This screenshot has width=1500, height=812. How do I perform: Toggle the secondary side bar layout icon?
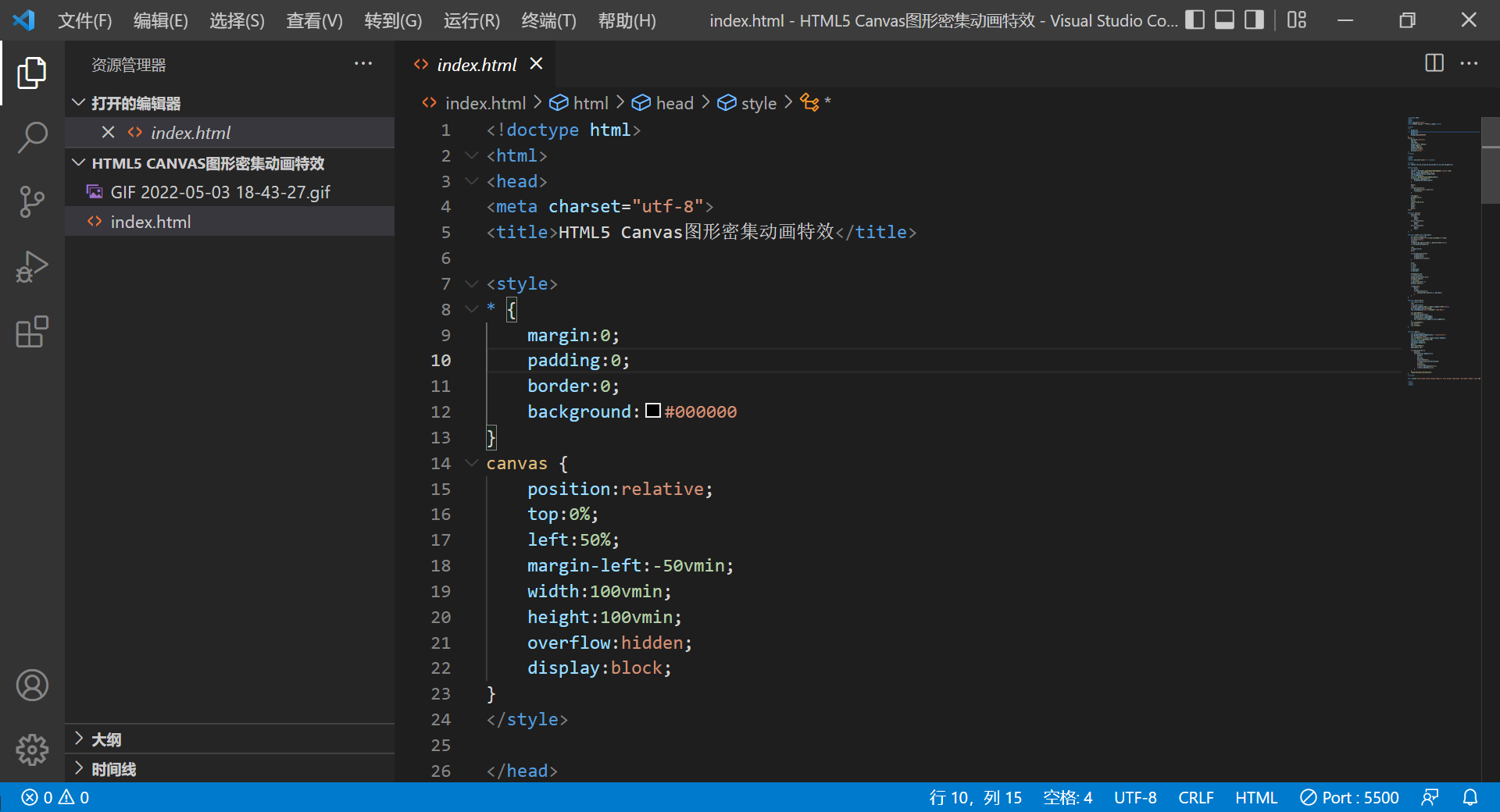(1254, 20)
